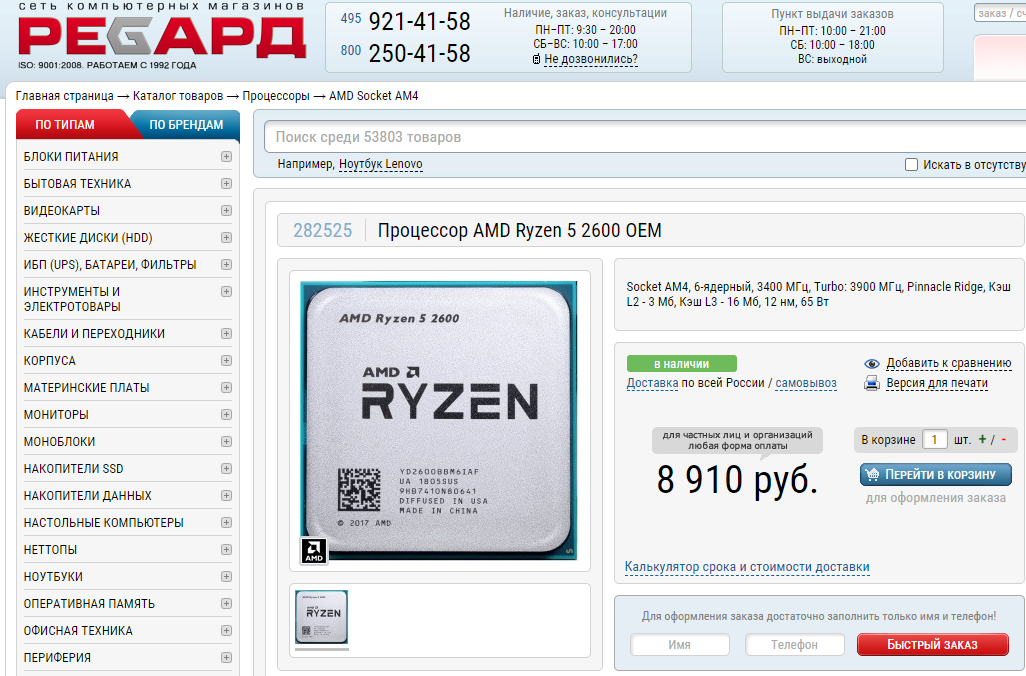Viewport: 1026px width, 676px height.
Task: Click the БЫСТРЫЙ ЗАКАЗ button
Action: click(x=932, y=645)
